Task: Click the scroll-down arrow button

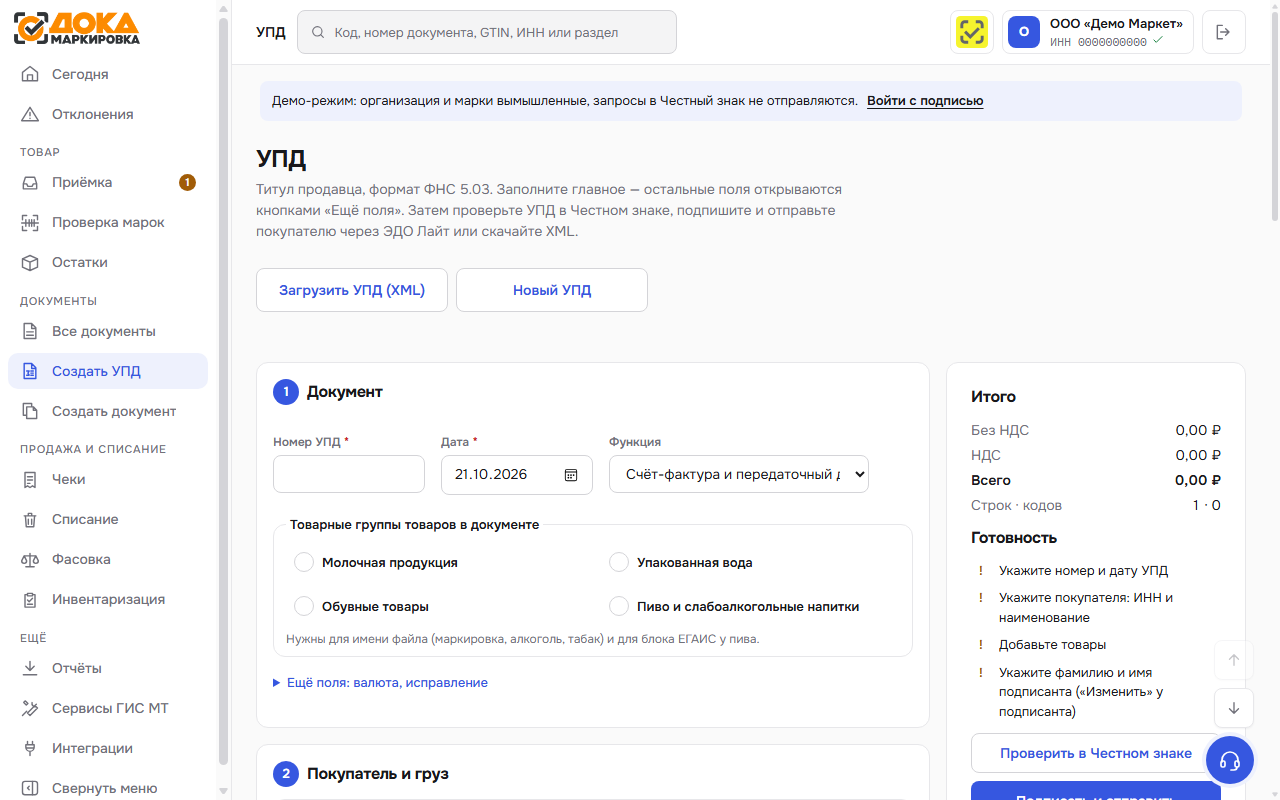Action: click(x=1234, y=708)
